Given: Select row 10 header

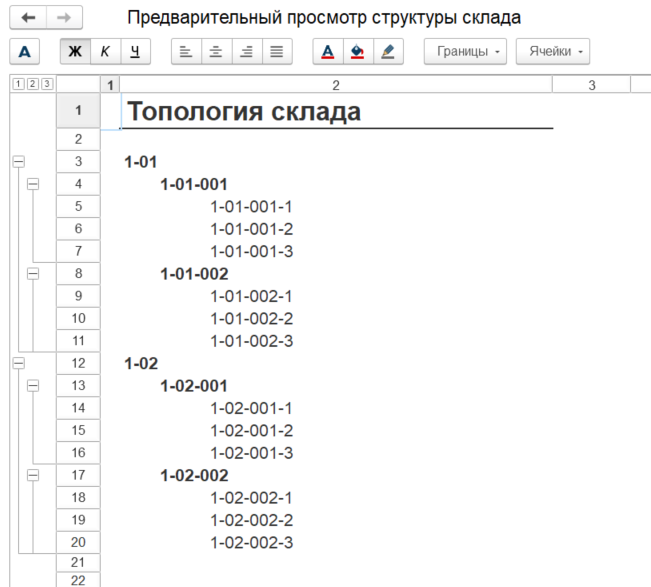Looking at the screenshot, I should click(78, 318).
